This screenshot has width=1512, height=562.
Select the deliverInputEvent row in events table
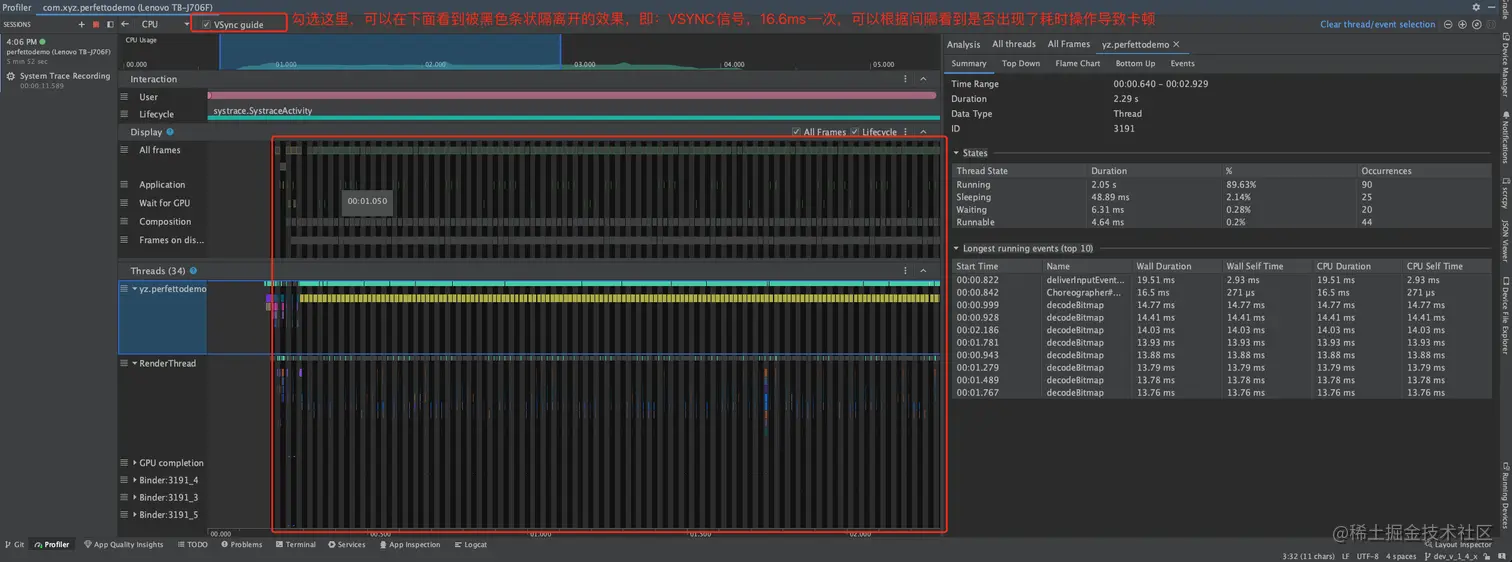(x=1221, y=280)
